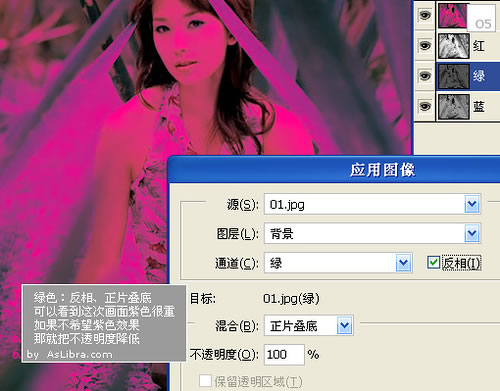Select the 绿 channel row
500x391 pixels.
468,76
